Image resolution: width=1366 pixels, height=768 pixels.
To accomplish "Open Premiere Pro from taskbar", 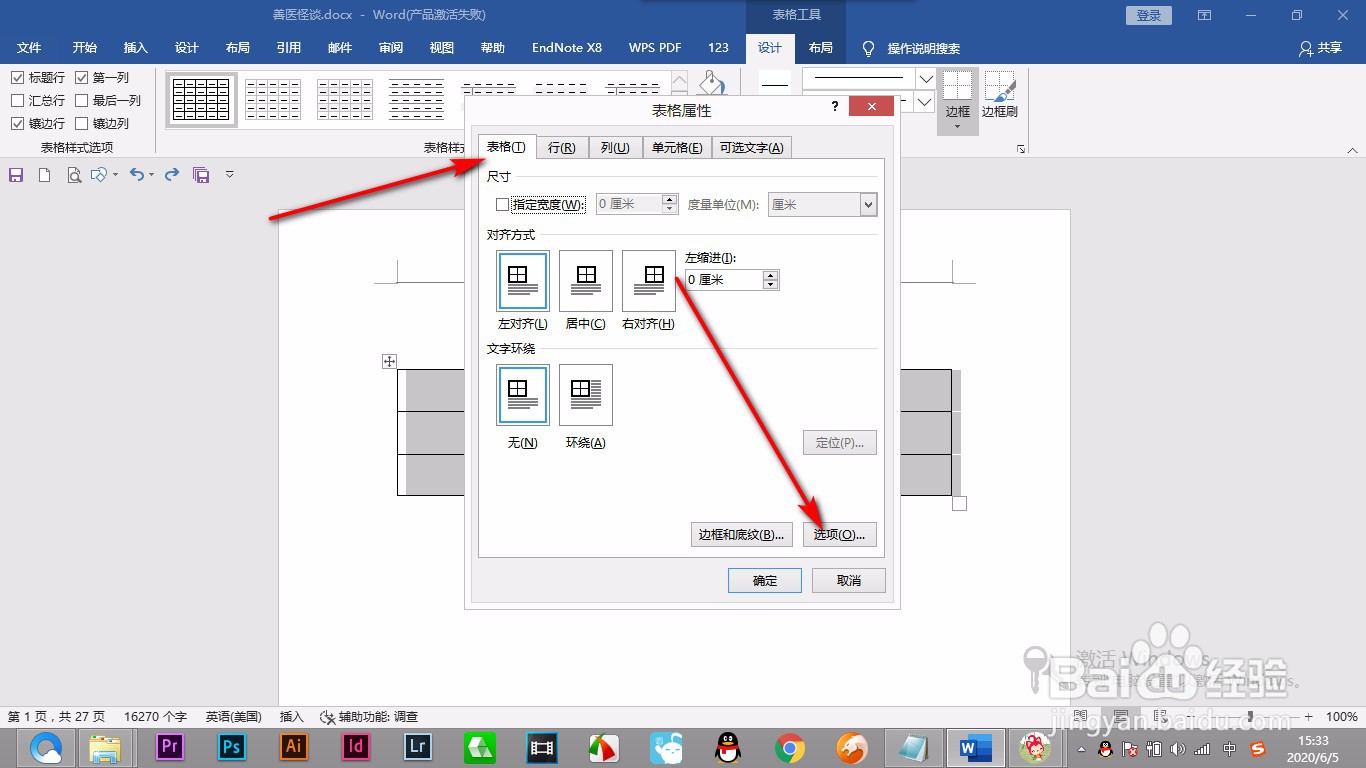I will (x=170, y=747).
